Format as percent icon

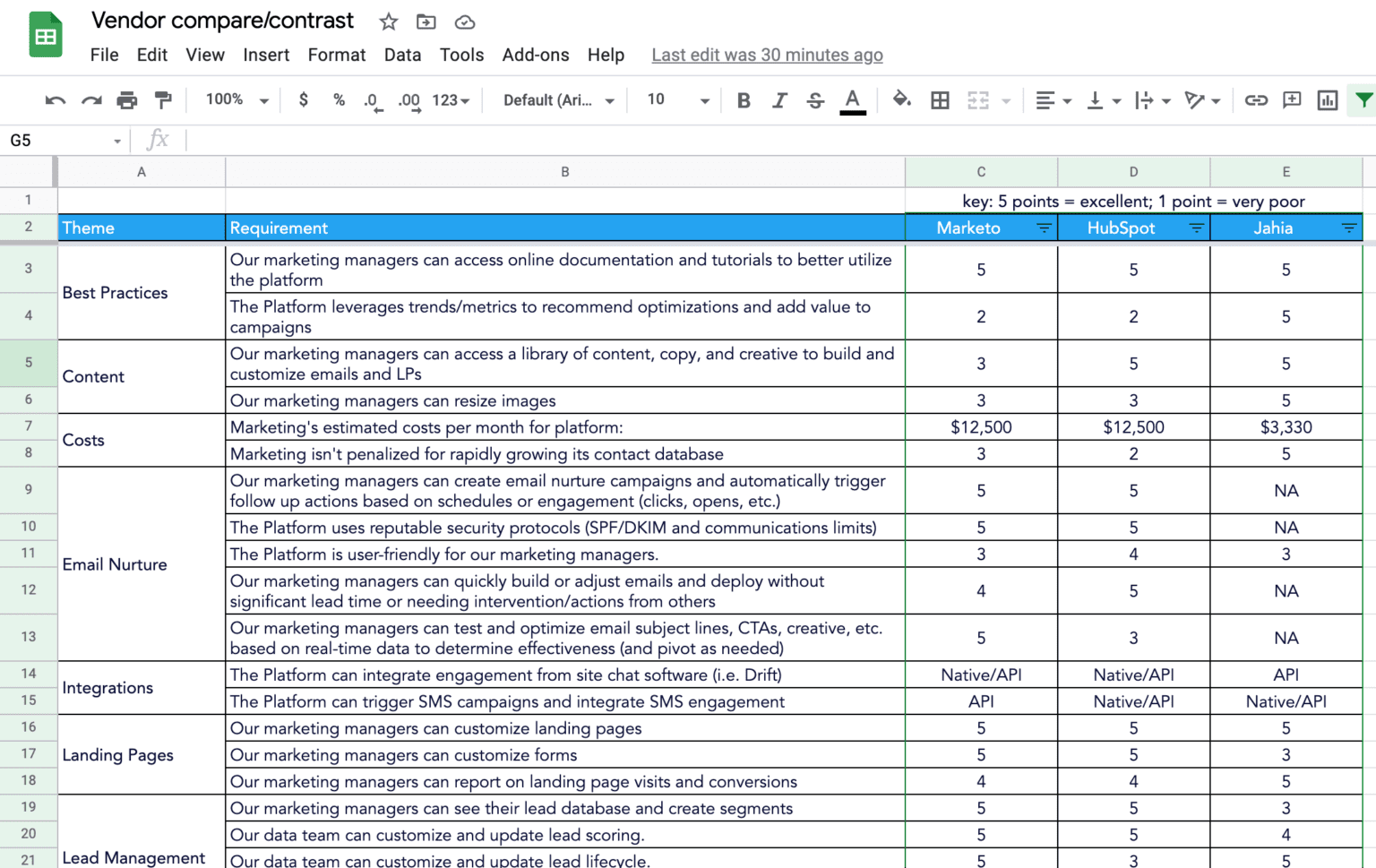[x=339, y=100]
